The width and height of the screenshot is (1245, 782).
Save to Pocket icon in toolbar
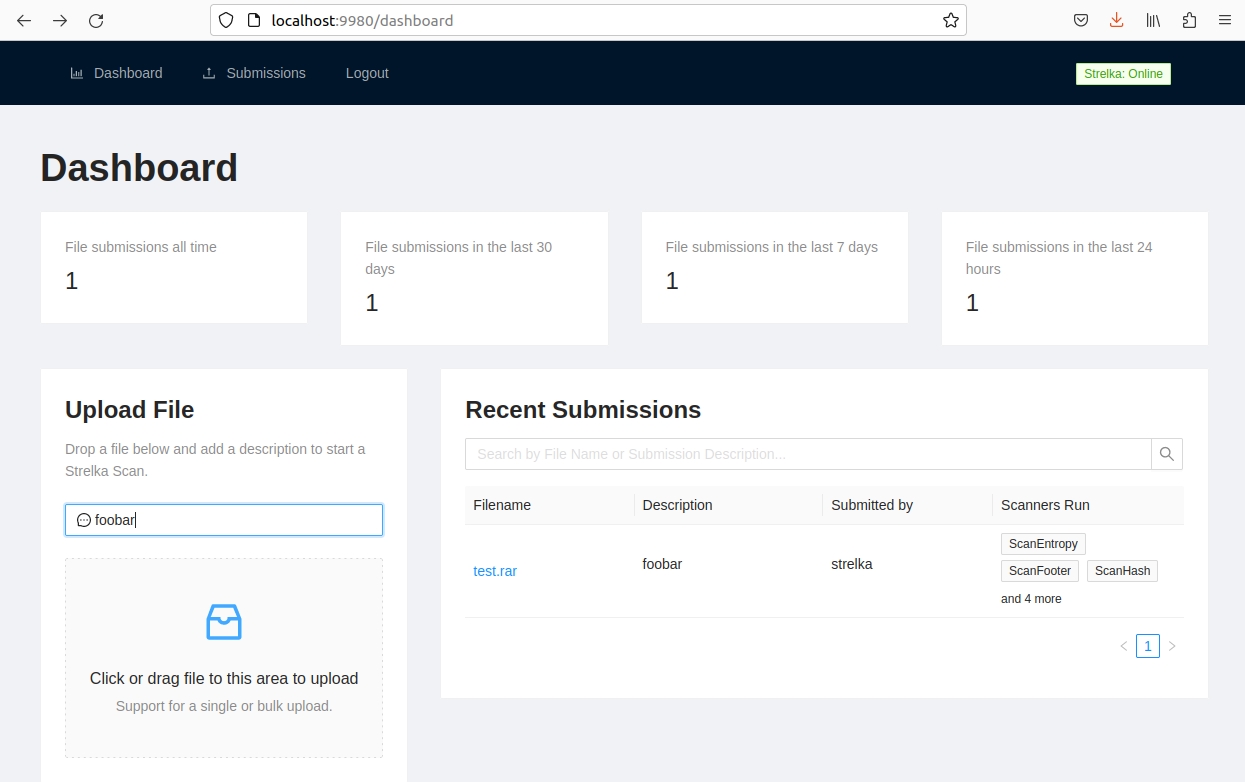pos(1081,20)
